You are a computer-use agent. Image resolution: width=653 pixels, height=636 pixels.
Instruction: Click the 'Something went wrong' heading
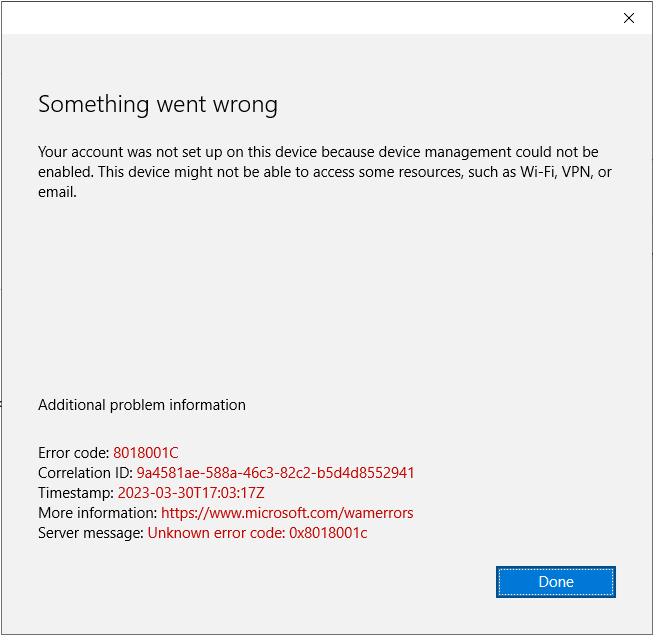point(158,104)
